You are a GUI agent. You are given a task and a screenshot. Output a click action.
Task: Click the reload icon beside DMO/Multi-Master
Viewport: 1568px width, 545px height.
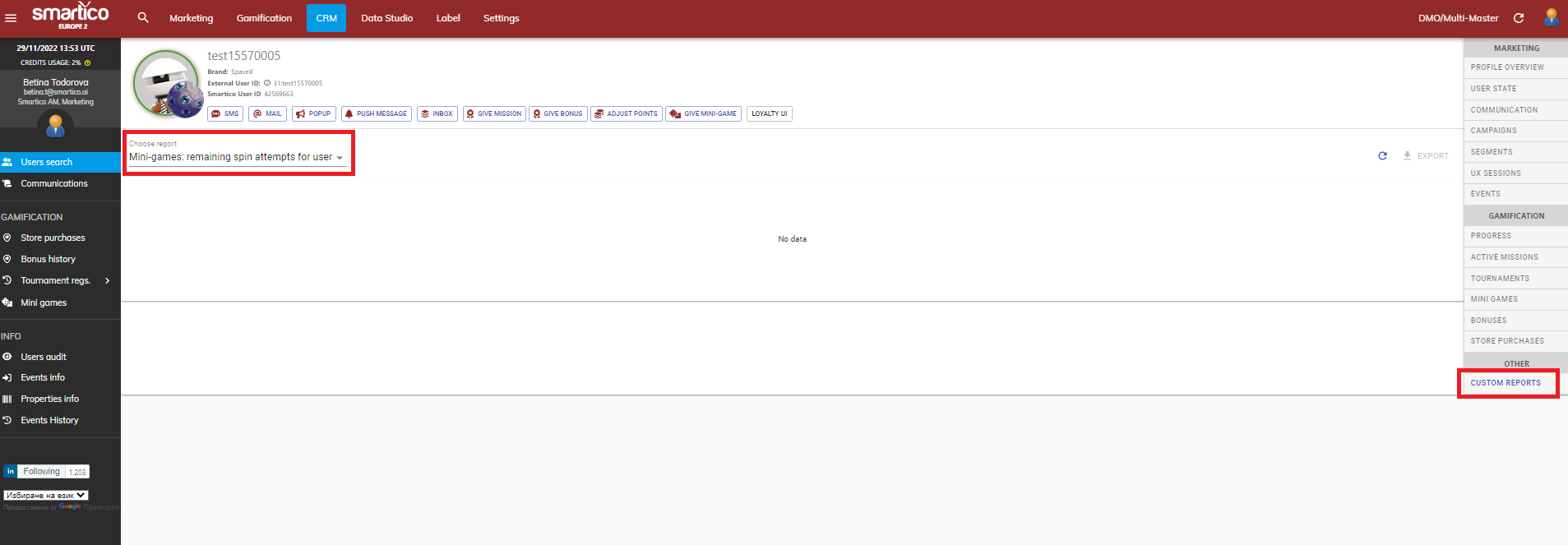pyautogui.click(x=1519, y=18)
